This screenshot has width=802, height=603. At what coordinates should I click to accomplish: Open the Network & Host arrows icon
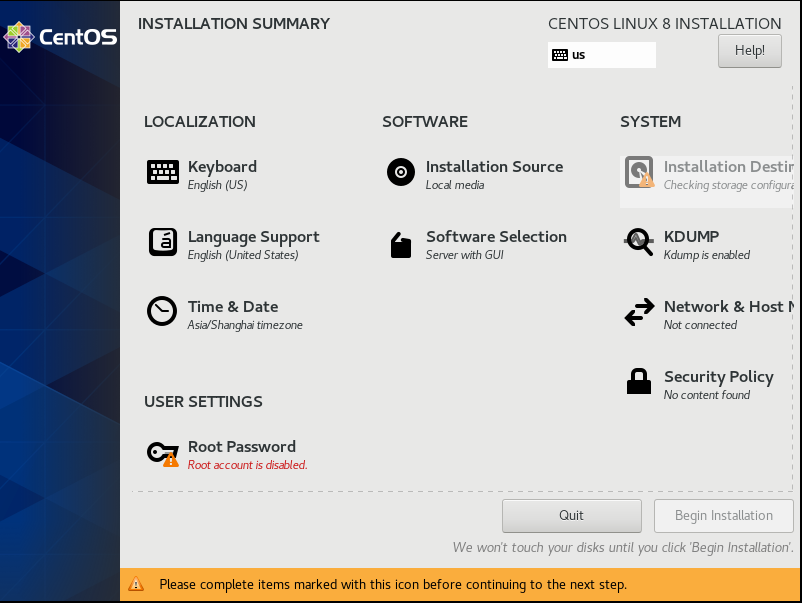tap(639, 312)
